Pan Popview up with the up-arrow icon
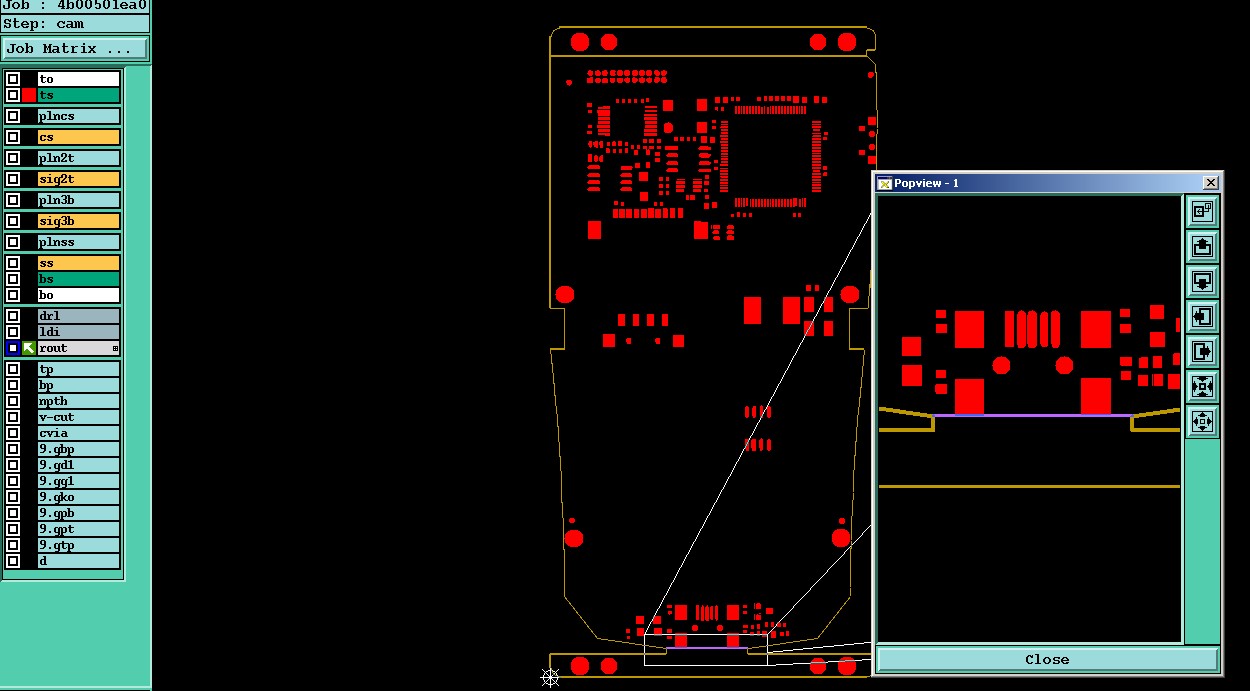The height and width of the screenshot is (691, 1250). (1202, 246)
